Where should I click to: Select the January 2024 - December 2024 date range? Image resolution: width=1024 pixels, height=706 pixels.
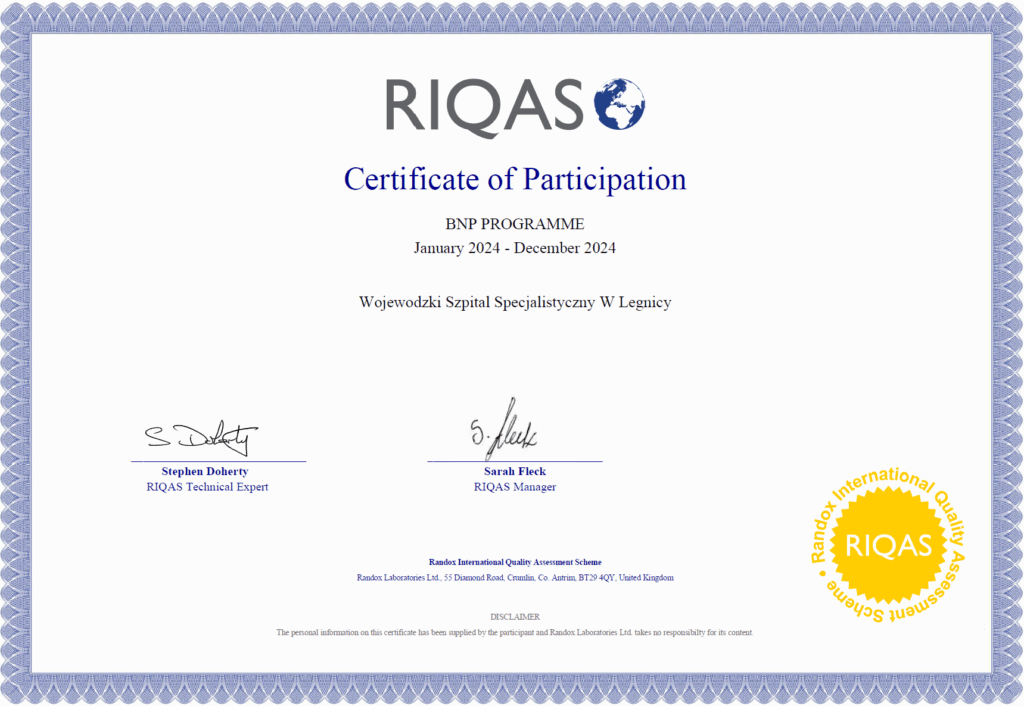pyautogui.click(x=514, y=248)
